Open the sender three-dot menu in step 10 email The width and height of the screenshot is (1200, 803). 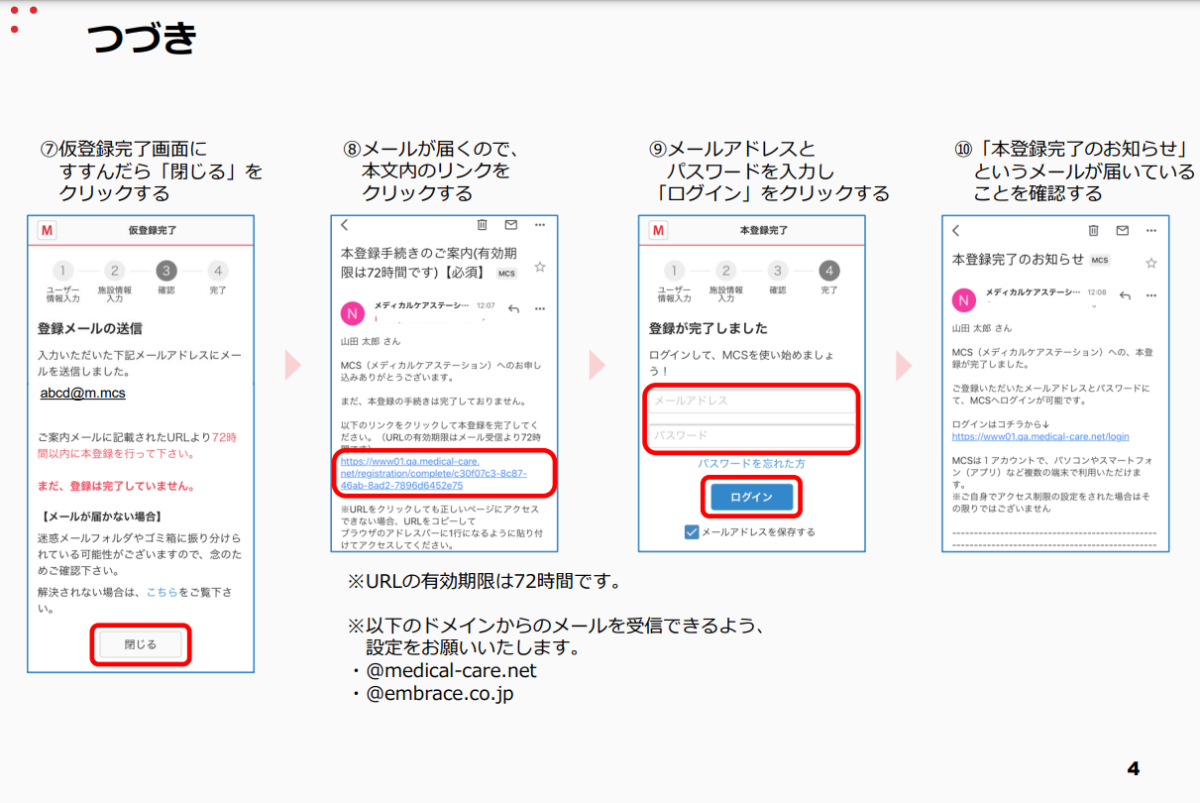point(1151,296)
